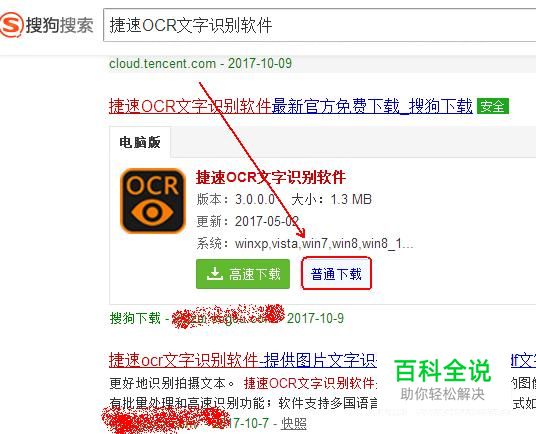
Task: Focus the search box containing 捷速OCR文字识别软件
Action: (x=320, y=25)
